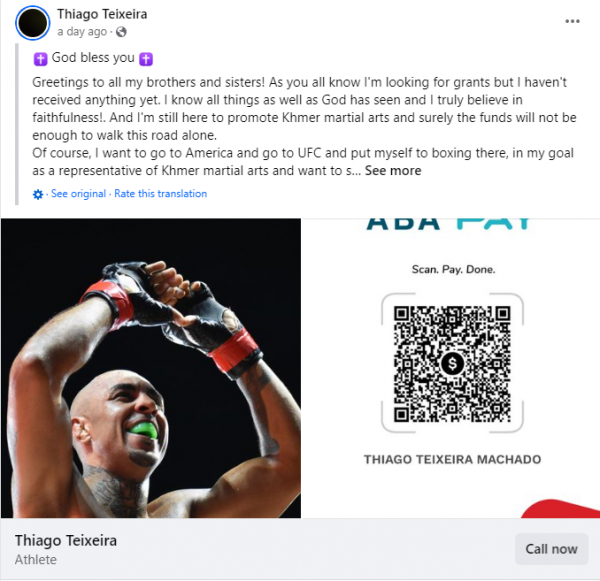Image resolution: width=600 pixels, height=581 pixels.
Task: Click the ABA PAY logo
Action: (449, 224)
